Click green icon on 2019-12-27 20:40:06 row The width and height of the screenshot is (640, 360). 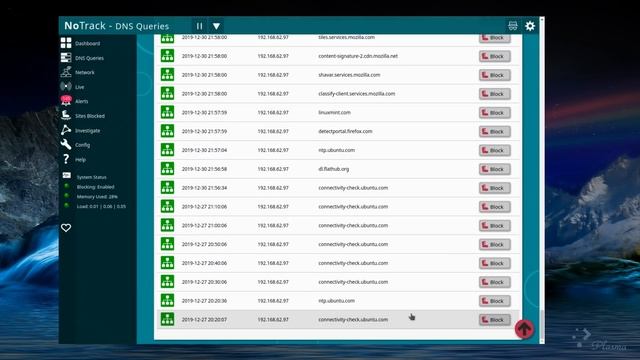[167, 263]
